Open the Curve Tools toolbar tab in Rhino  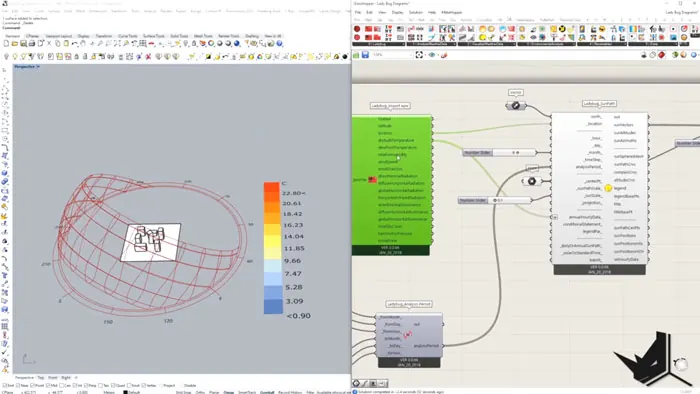click(x=128, y=36)
